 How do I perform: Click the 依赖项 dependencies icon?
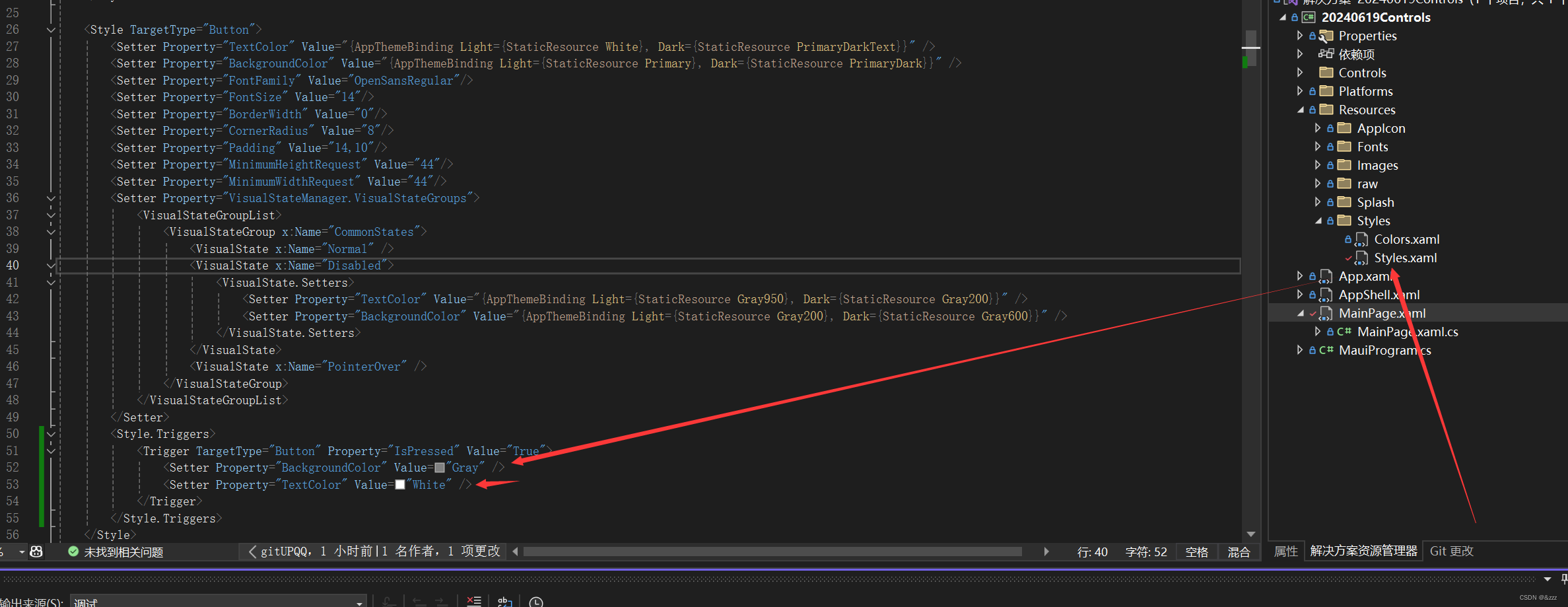pos(1326,54)
